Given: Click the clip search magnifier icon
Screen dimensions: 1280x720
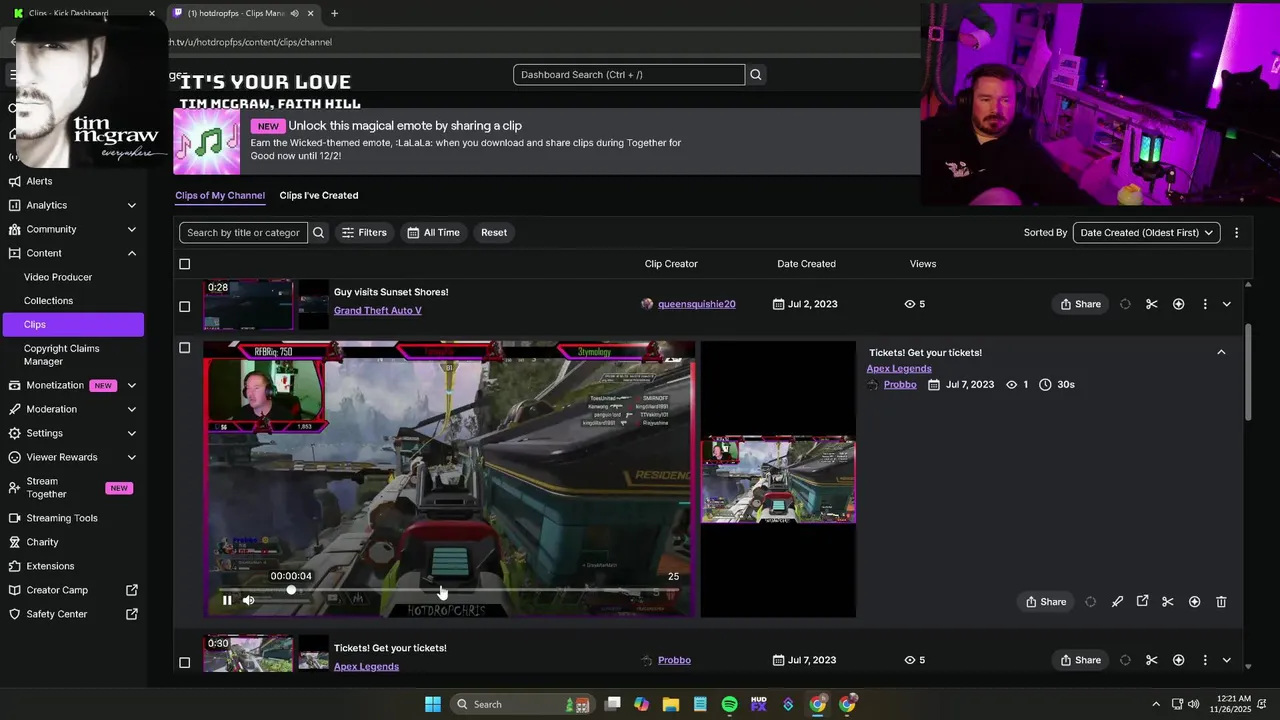Looking at the screenshot, I should pyautogui.click(x=318, y=232).
